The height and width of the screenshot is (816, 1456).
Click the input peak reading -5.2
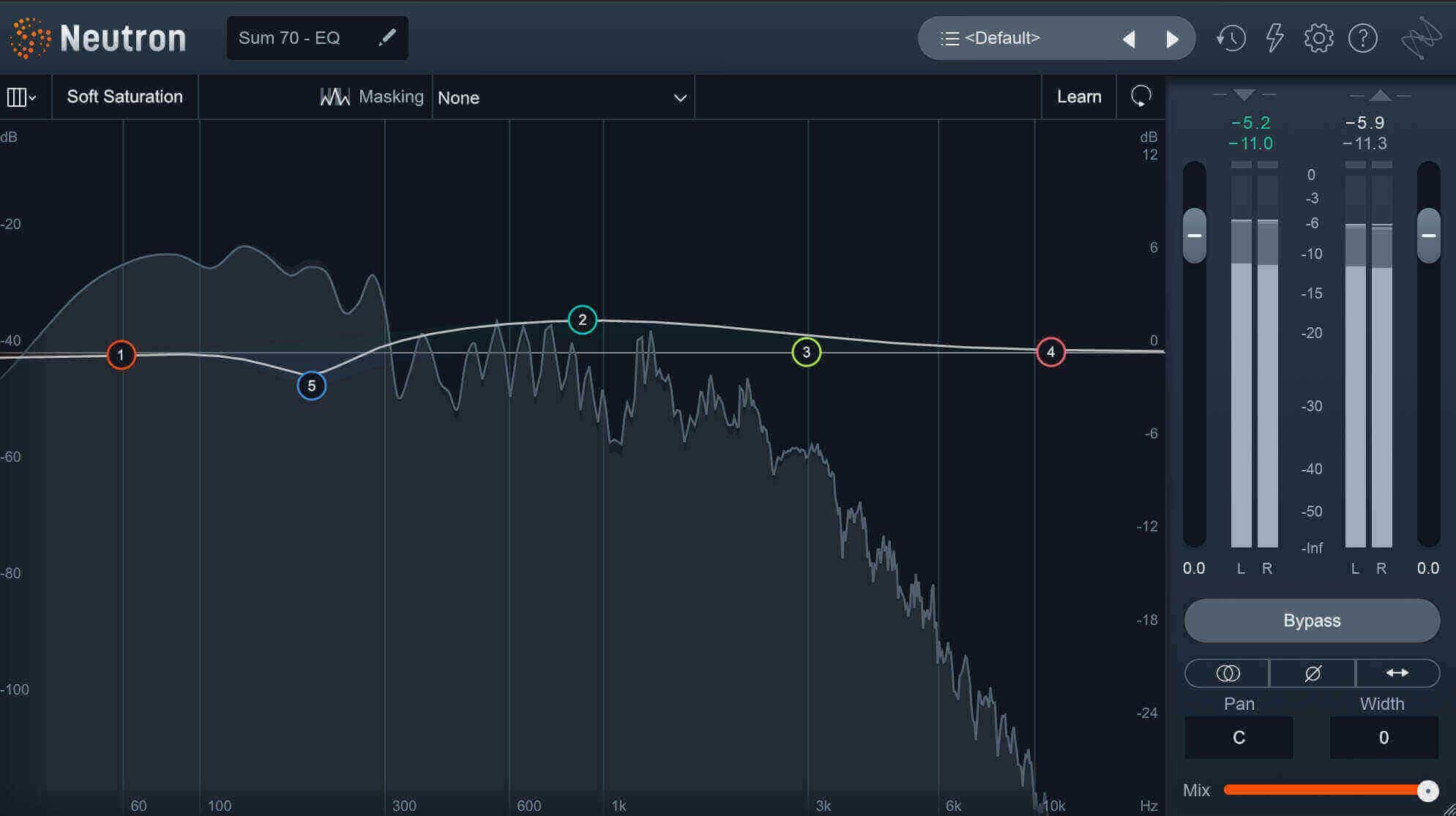pyautogui.click(x=1250, y=123)
